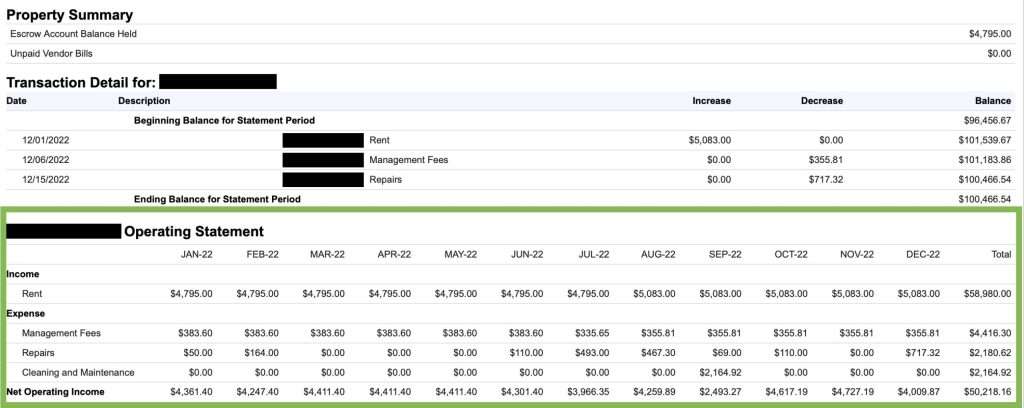Select the Ending Balance for Statement Period label
This screenshot has height=408, width=1024.
point(217,199)
